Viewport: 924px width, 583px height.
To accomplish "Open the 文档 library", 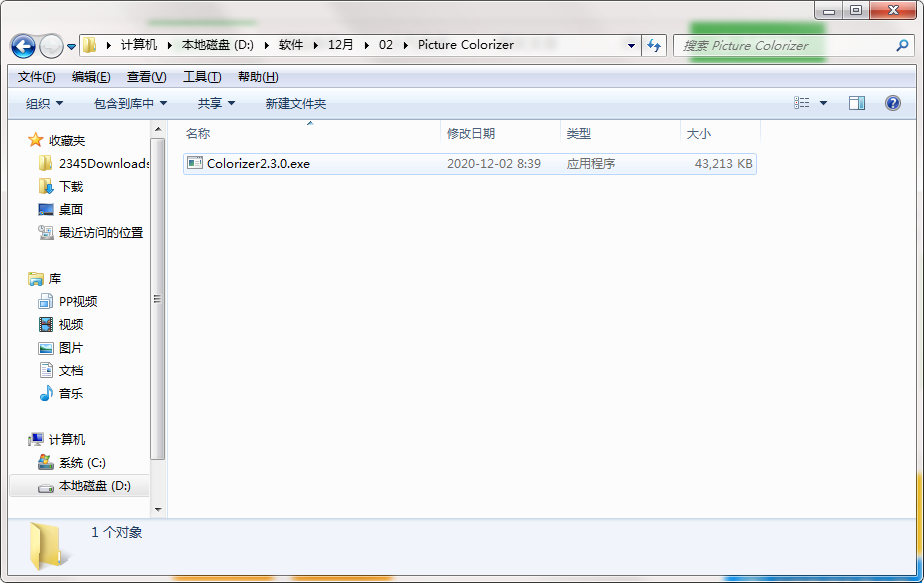I will (x=71, y=371).
